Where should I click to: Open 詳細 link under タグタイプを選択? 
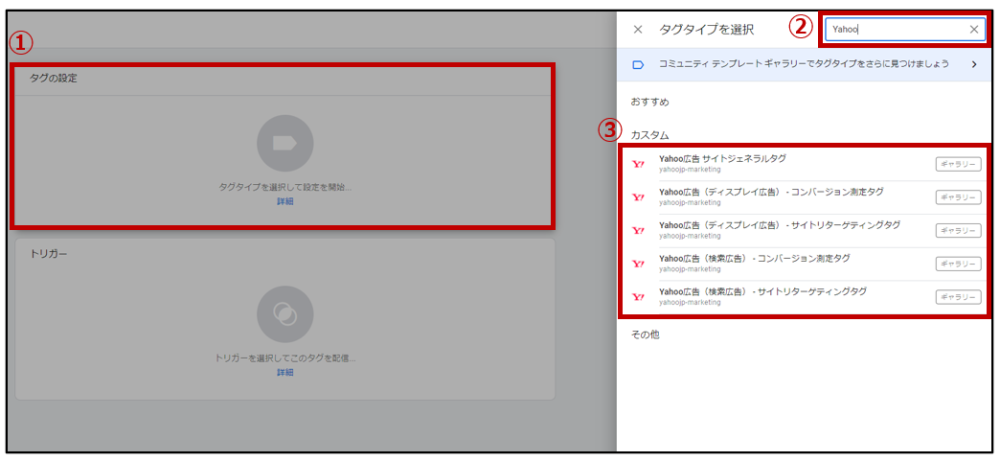click(285, 201)
